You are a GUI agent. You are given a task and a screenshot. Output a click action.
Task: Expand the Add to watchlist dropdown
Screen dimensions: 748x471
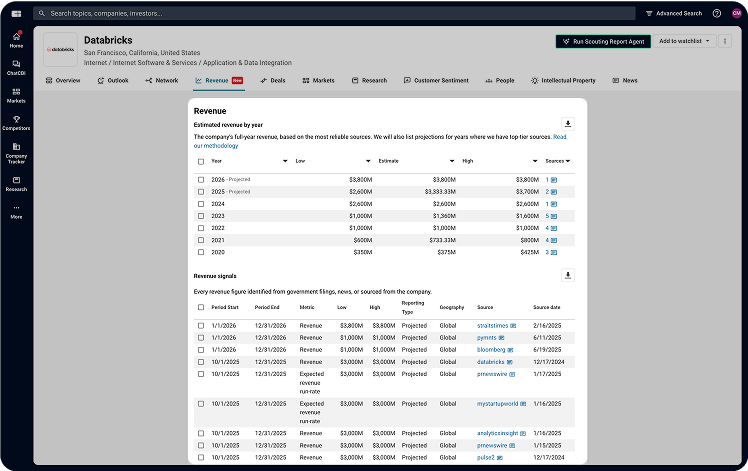coord(685,41)
